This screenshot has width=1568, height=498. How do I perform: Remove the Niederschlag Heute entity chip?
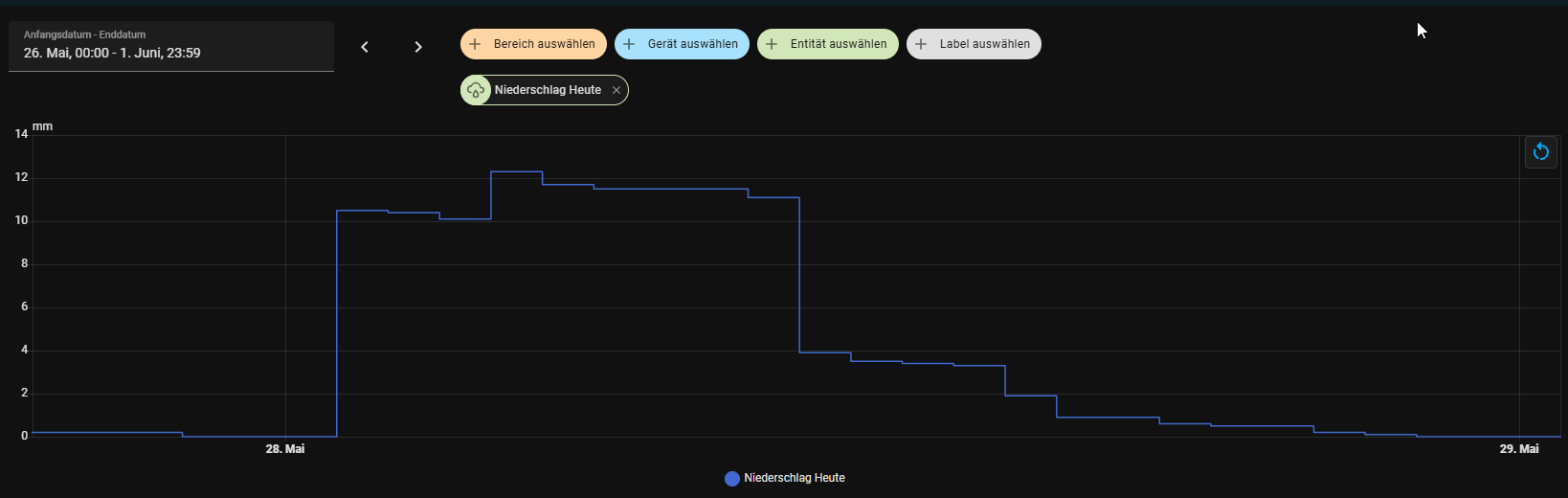pos(616,90)
